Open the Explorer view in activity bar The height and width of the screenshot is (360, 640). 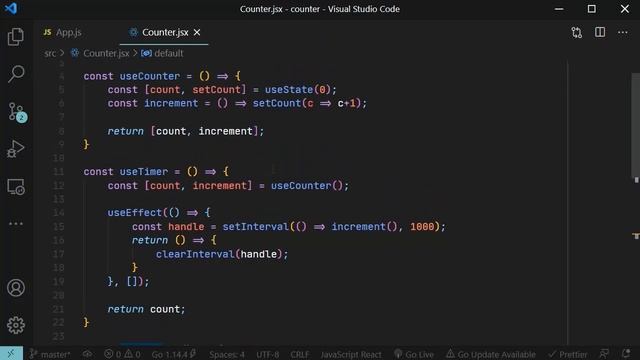(x=16, y=37)
